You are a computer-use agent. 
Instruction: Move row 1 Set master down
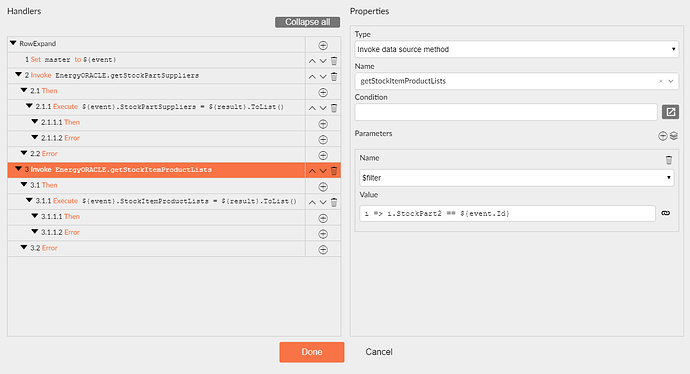pyautogui.click(x=323, y=61)
